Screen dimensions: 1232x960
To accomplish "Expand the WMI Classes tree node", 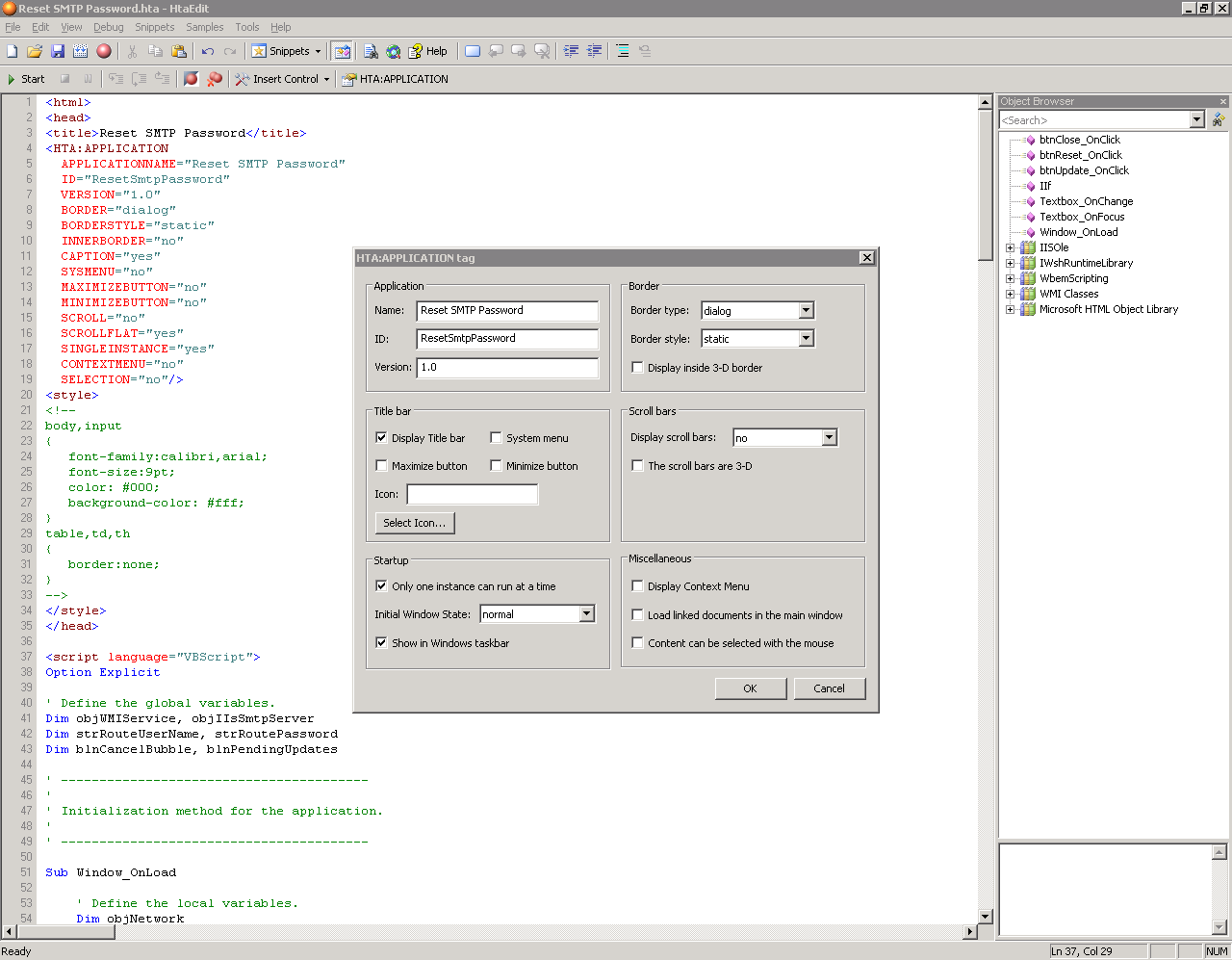I will [x=1010, y=294].
